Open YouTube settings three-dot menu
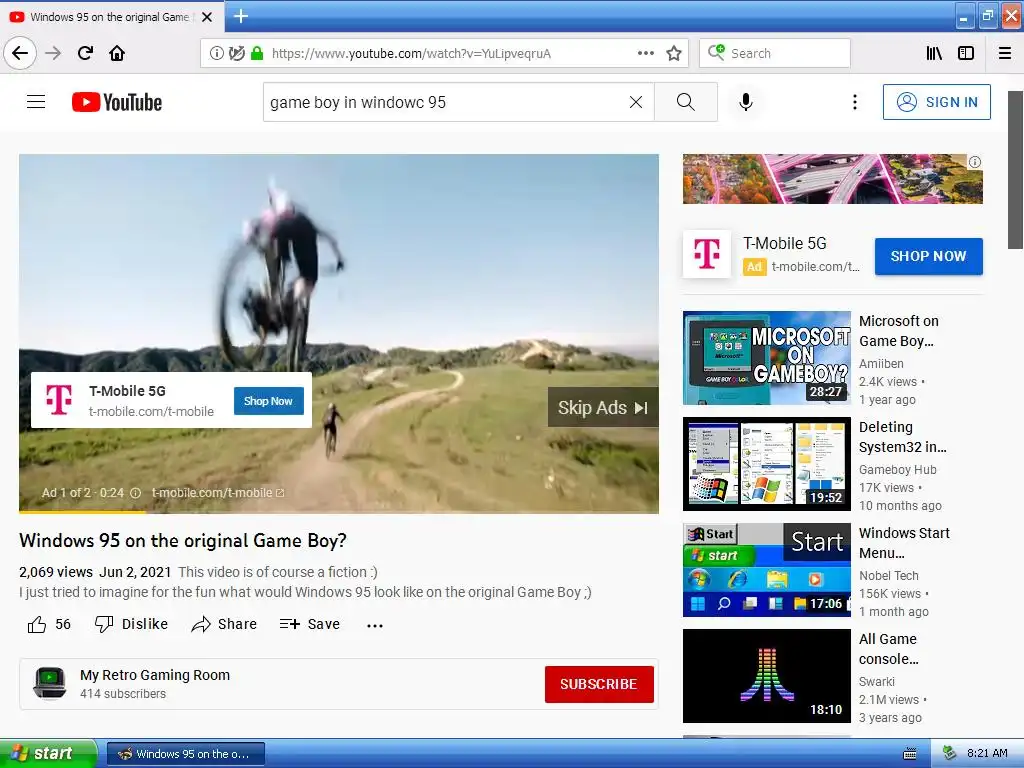The image size is (1024, 768). (854, 102)
